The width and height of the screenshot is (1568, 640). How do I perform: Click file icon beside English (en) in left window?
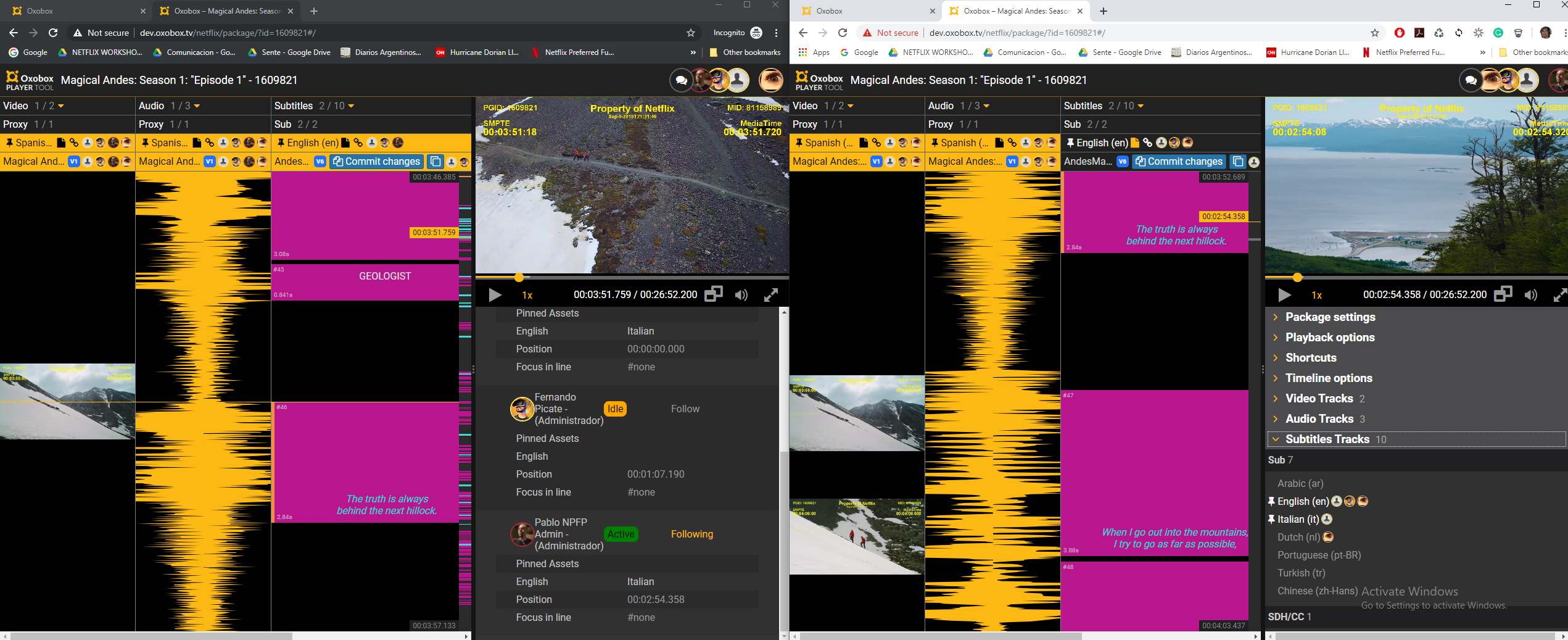(x=345, y=143)
